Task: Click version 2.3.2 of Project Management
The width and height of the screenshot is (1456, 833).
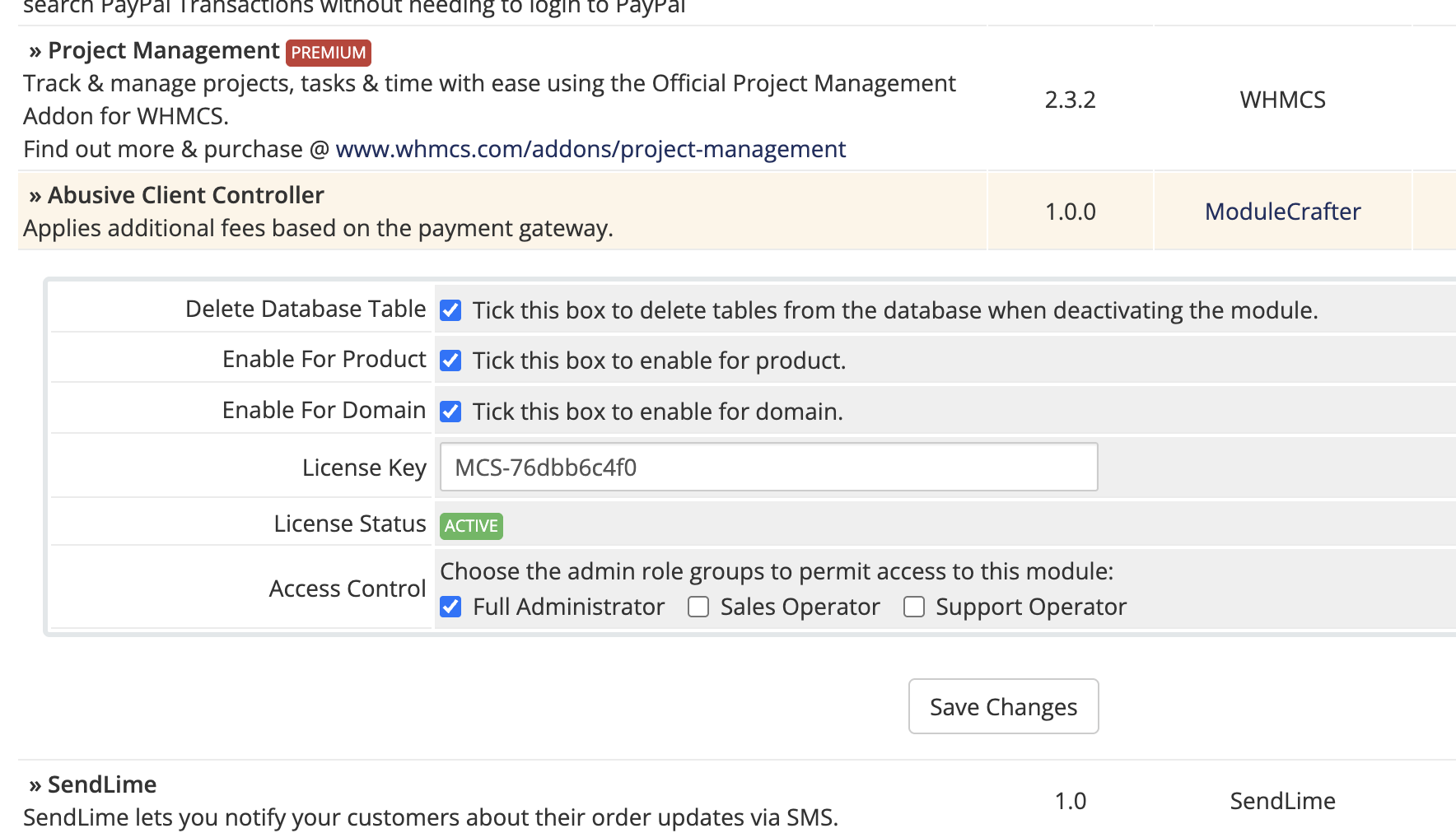Action: pos(1070,100)
